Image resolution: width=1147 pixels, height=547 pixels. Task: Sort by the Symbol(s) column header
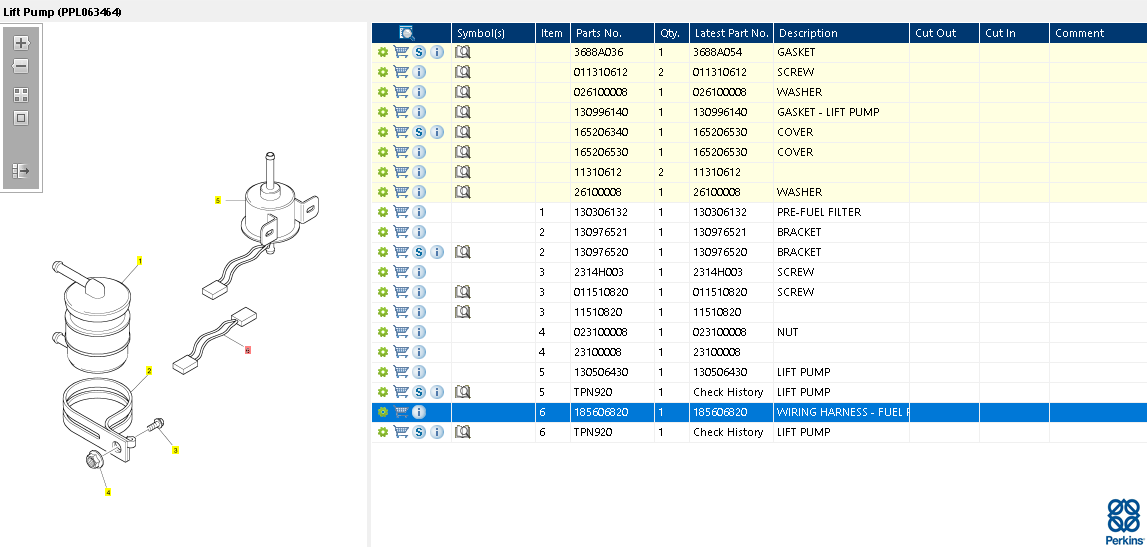493,33
